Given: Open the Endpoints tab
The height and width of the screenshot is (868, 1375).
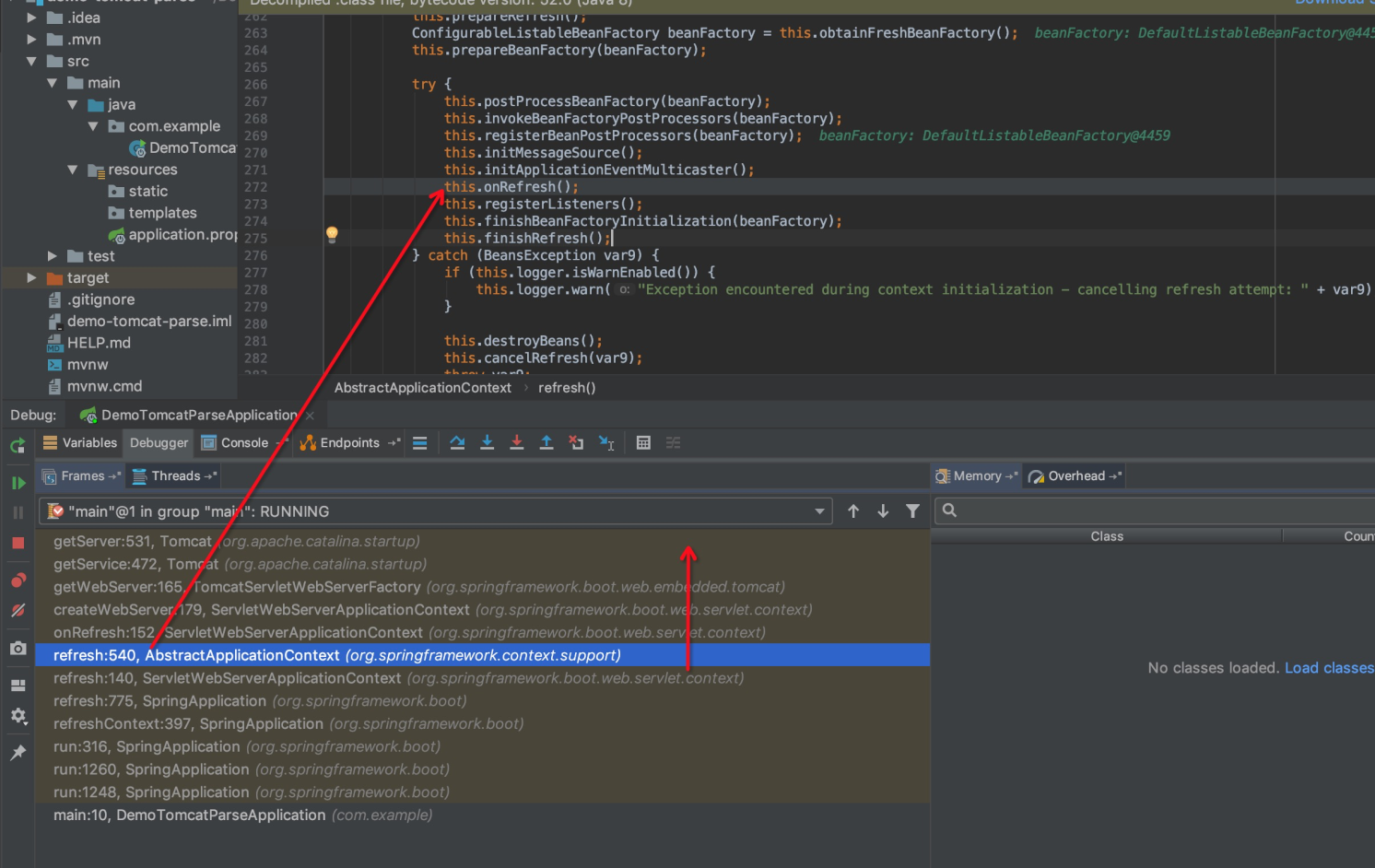Looking at the screenshot, I should pos(349,443).
